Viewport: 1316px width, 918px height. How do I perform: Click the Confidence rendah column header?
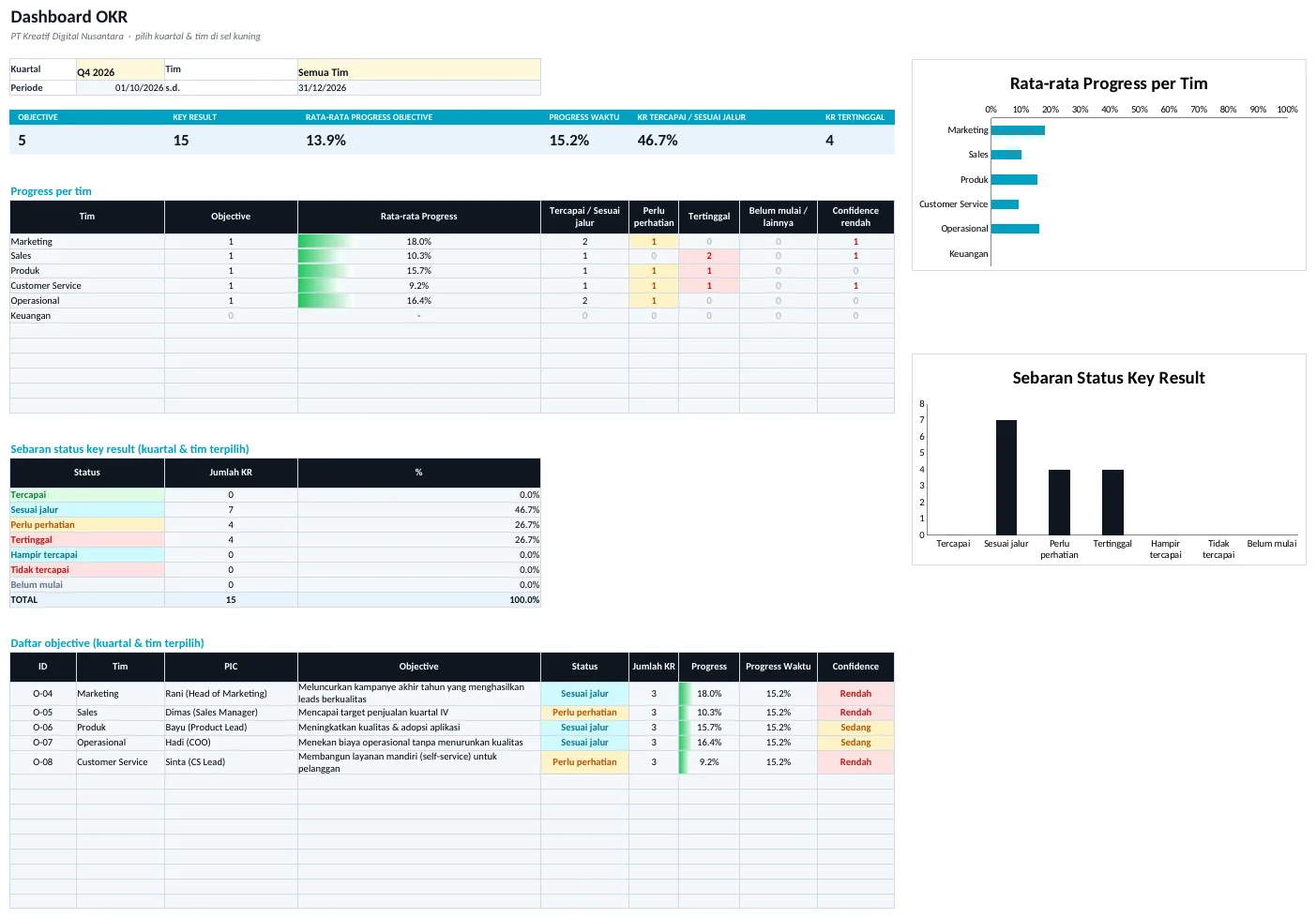[855, 217]
